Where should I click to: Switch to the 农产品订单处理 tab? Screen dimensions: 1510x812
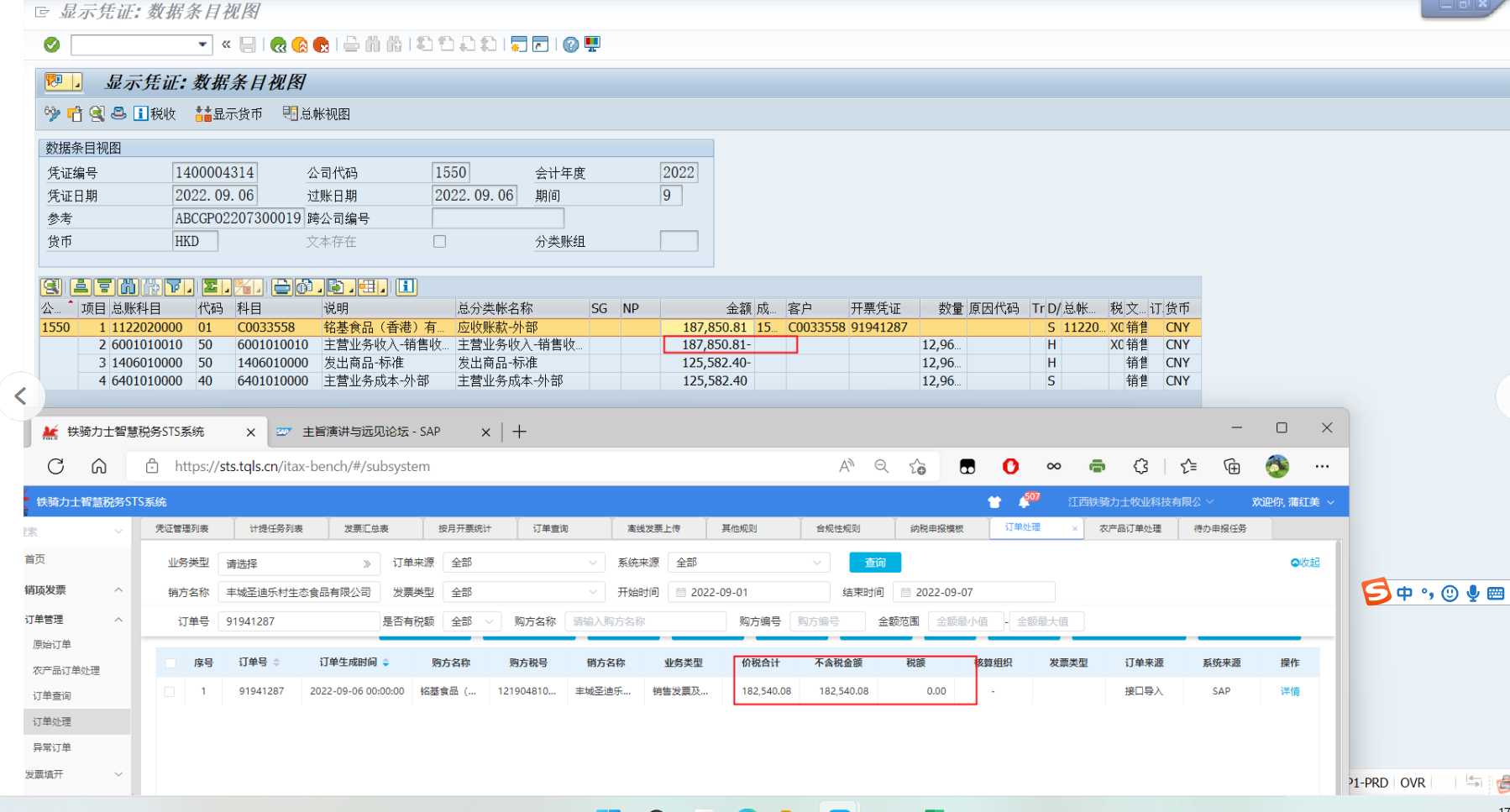point(1130,528)
